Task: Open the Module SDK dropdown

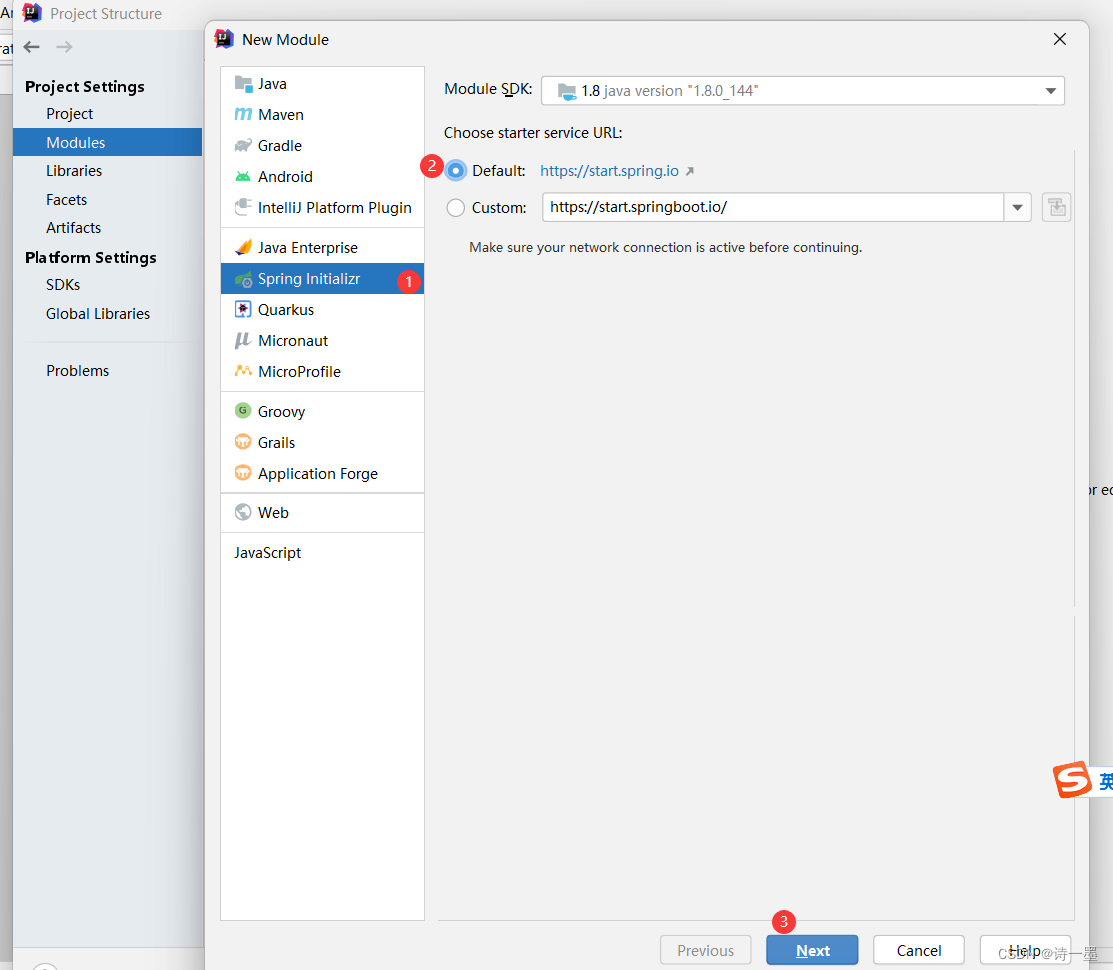Action: click(x=1051, y=91)
